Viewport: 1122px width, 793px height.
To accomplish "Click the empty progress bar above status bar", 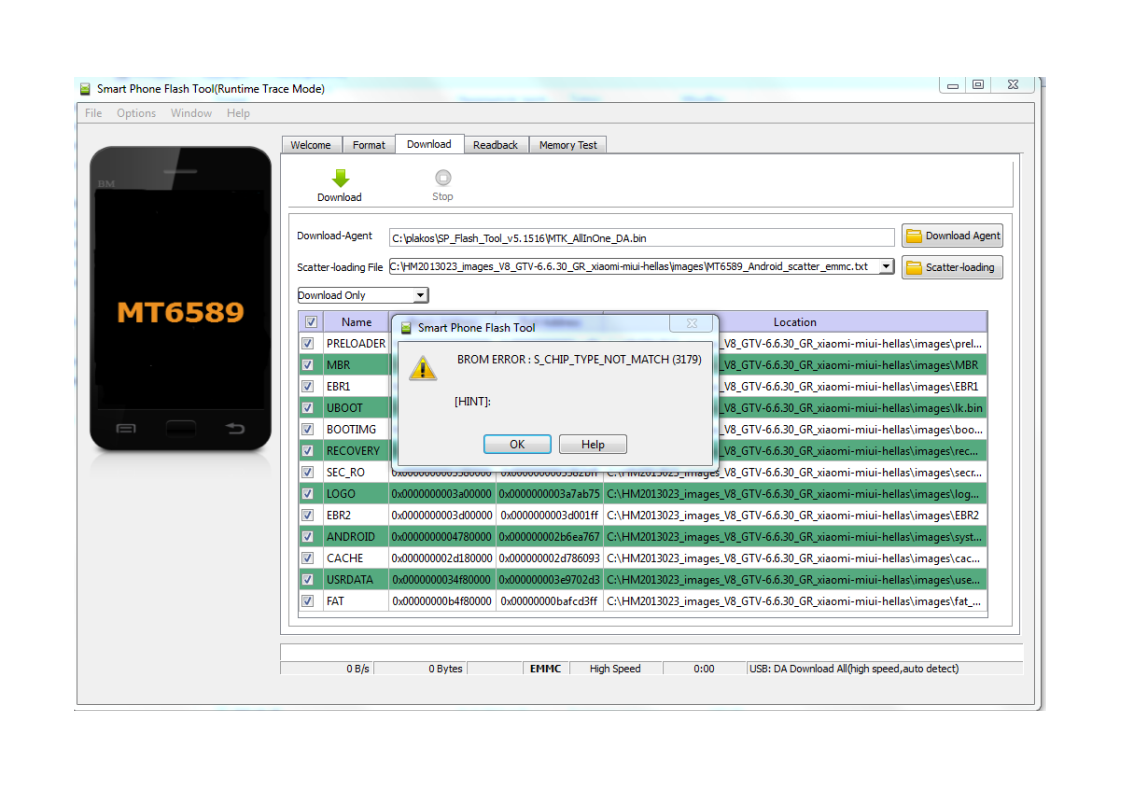I will [651, 652].
